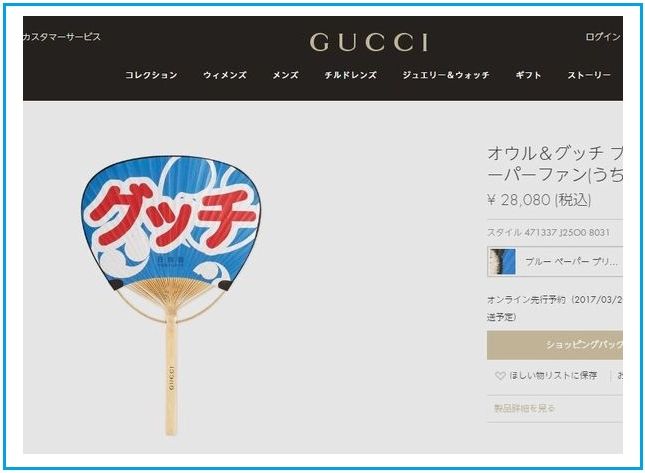Open the ギフト menu

point(528,75)
